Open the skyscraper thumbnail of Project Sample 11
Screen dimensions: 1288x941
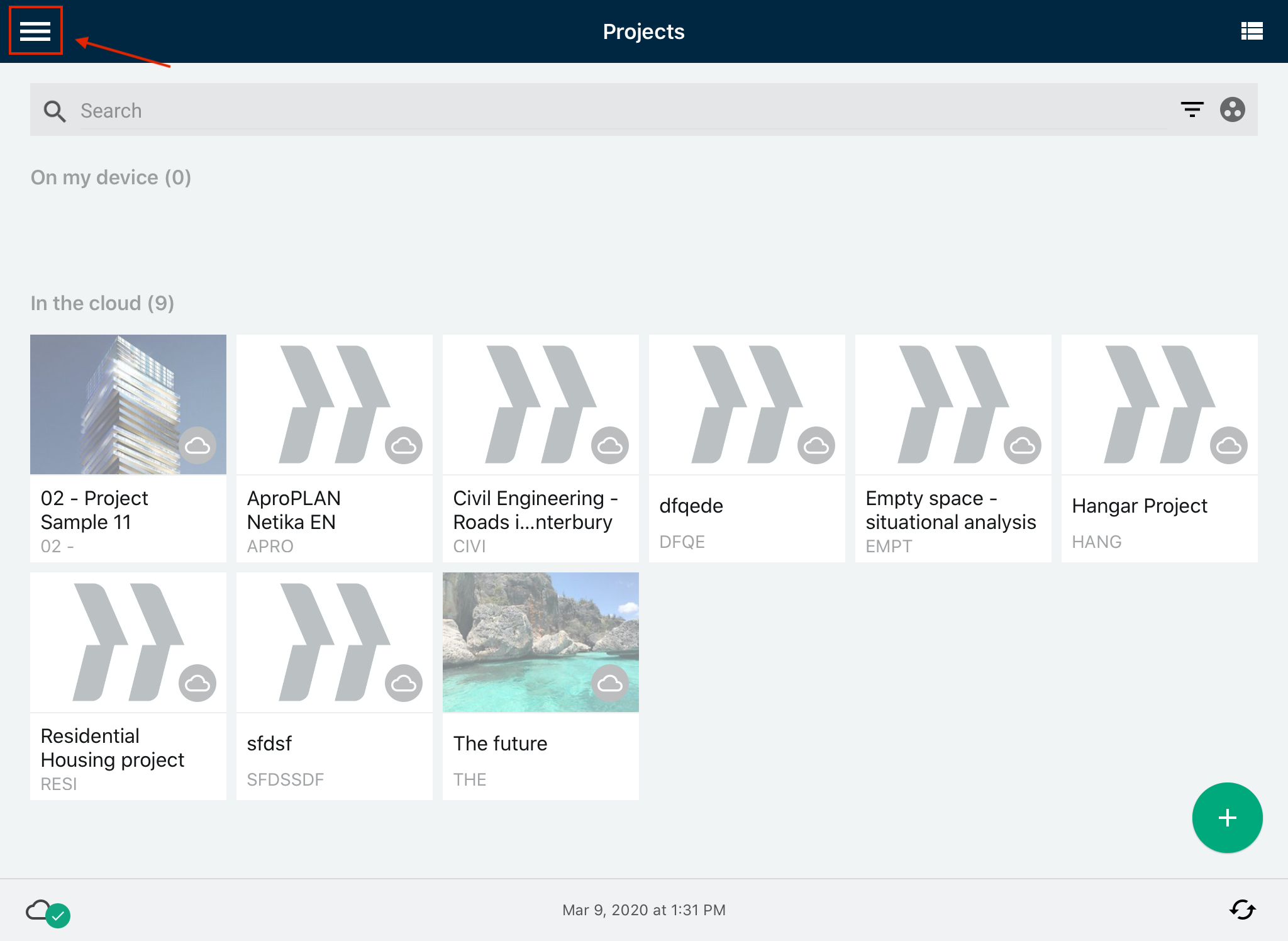pyautogui.click(x=128, y=404)
